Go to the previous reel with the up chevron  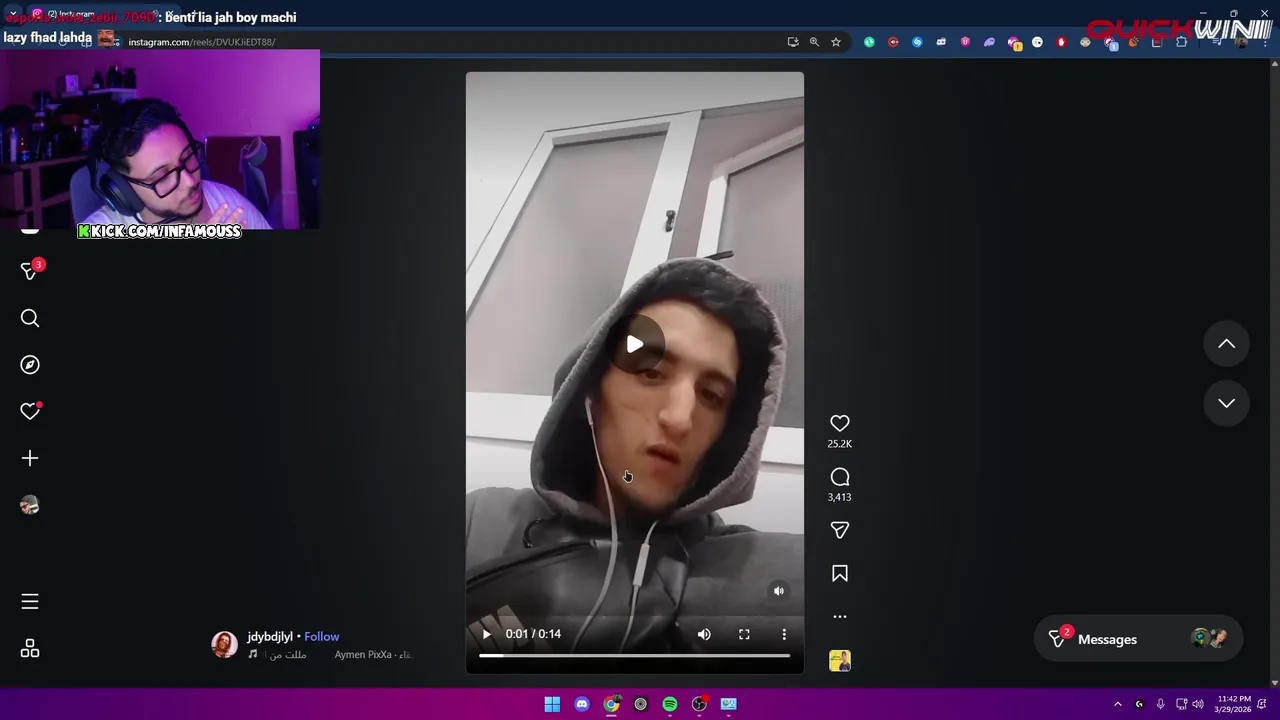(x=1227, y=344)
